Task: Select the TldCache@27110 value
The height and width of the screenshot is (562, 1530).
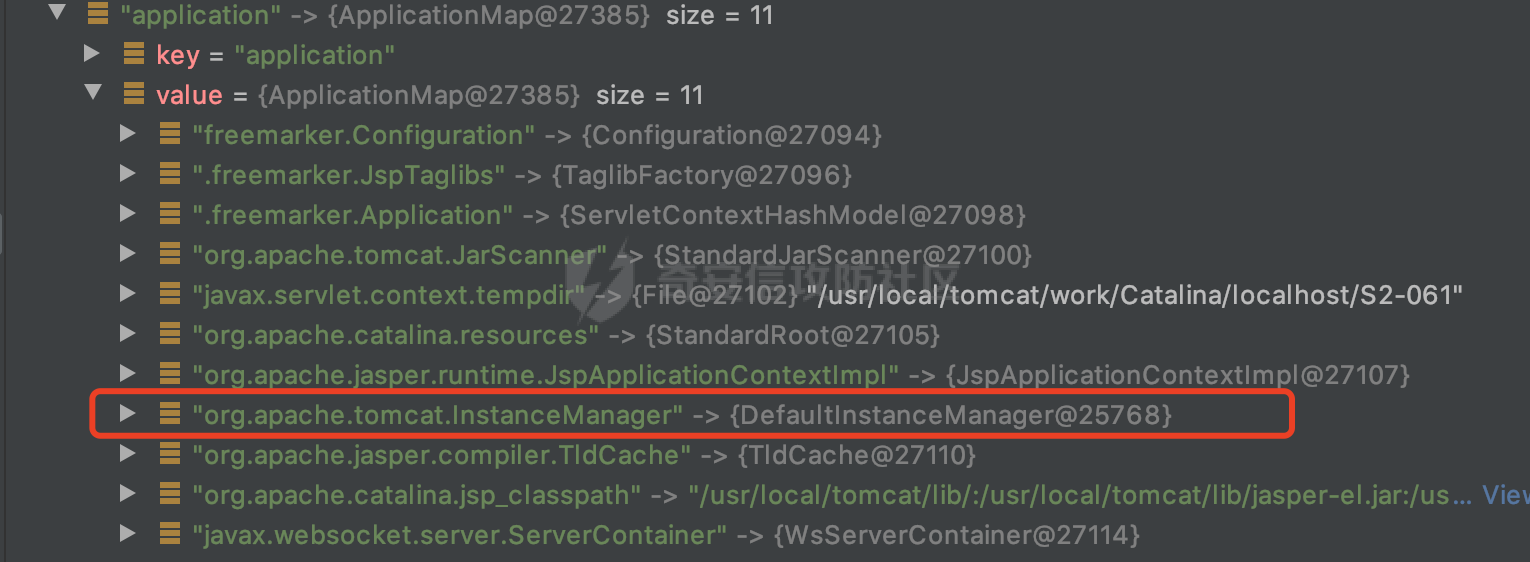Action: coord(856,454)
